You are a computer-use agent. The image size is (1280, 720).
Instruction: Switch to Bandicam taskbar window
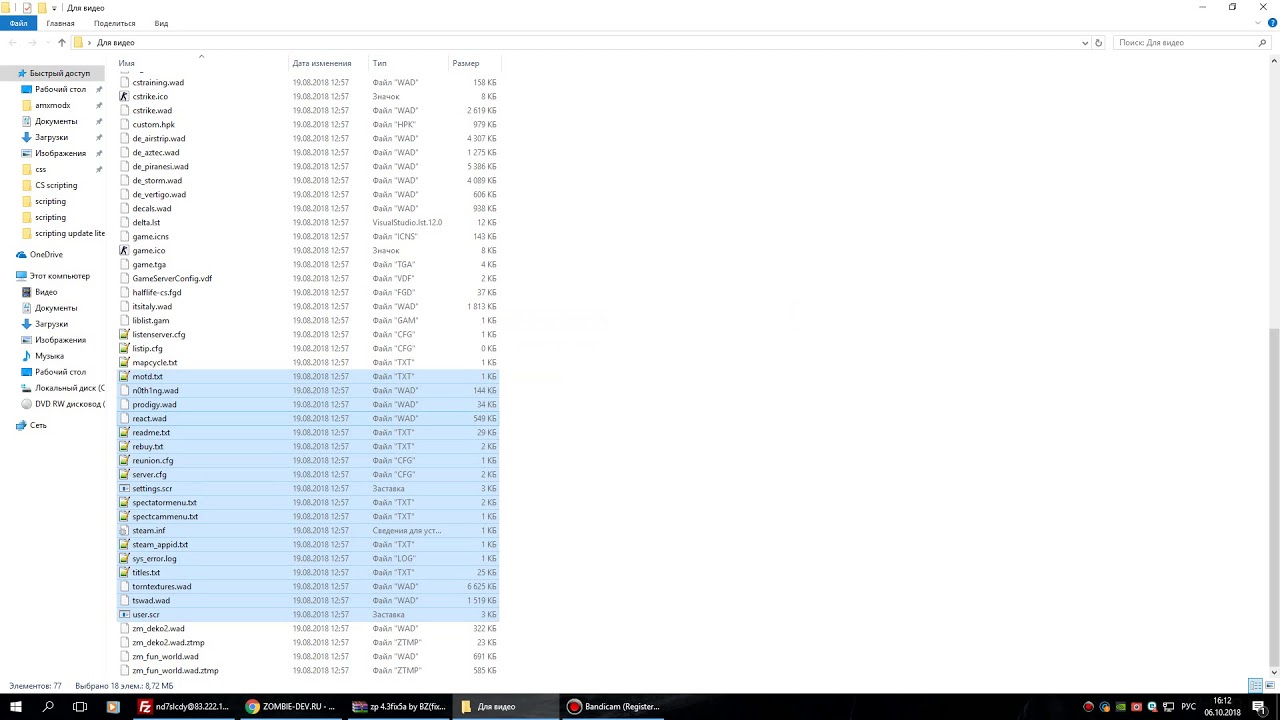point(613,707)
